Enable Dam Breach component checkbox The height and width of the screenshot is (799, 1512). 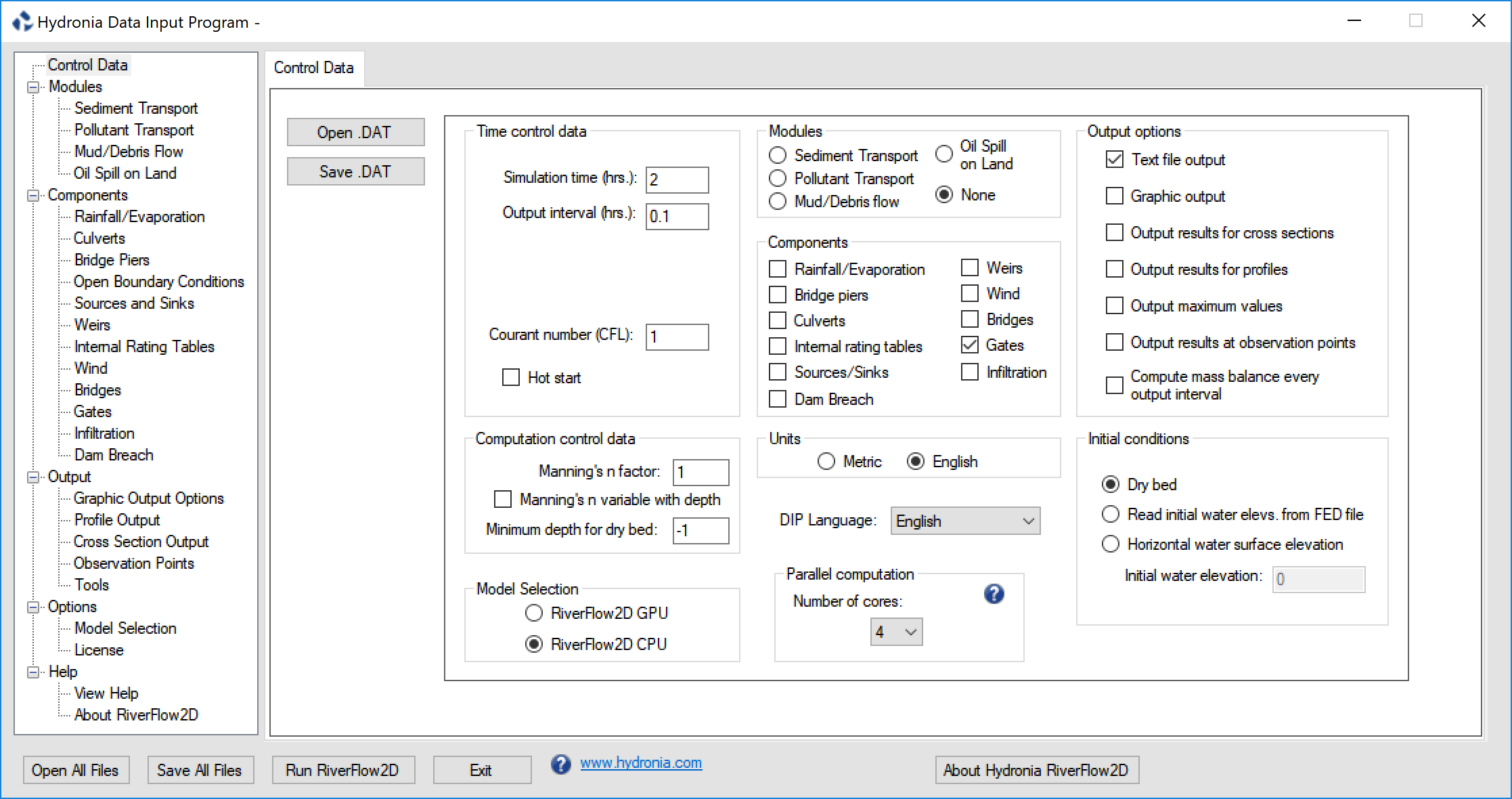(778, 399)
